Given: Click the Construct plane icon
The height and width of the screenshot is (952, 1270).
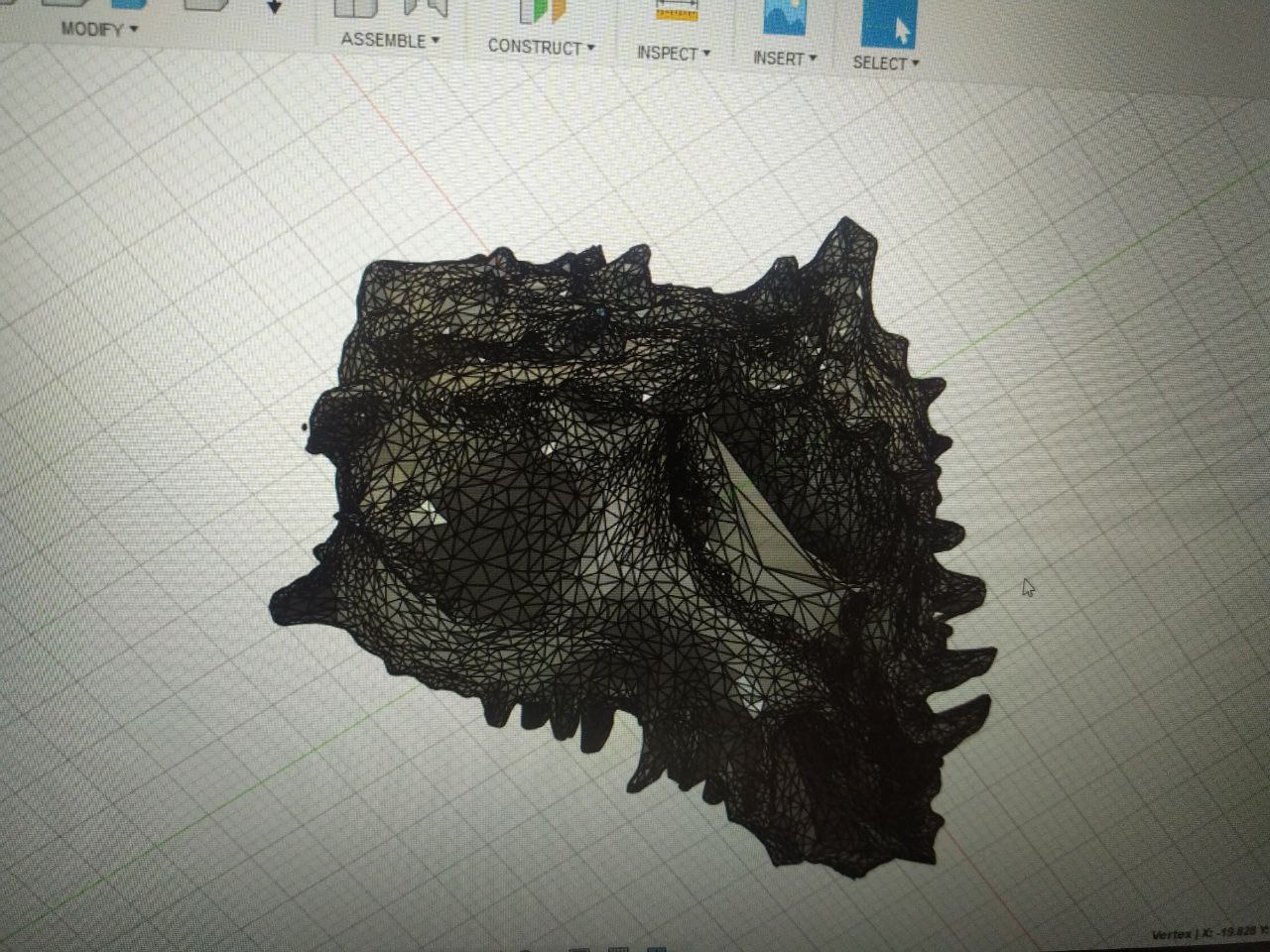Looking at the screenshot, I should point(543,10).
